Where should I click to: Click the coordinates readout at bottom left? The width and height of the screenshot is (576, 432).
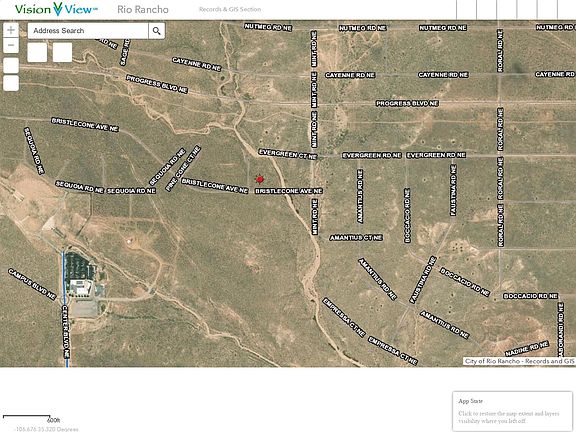[47, 429]
